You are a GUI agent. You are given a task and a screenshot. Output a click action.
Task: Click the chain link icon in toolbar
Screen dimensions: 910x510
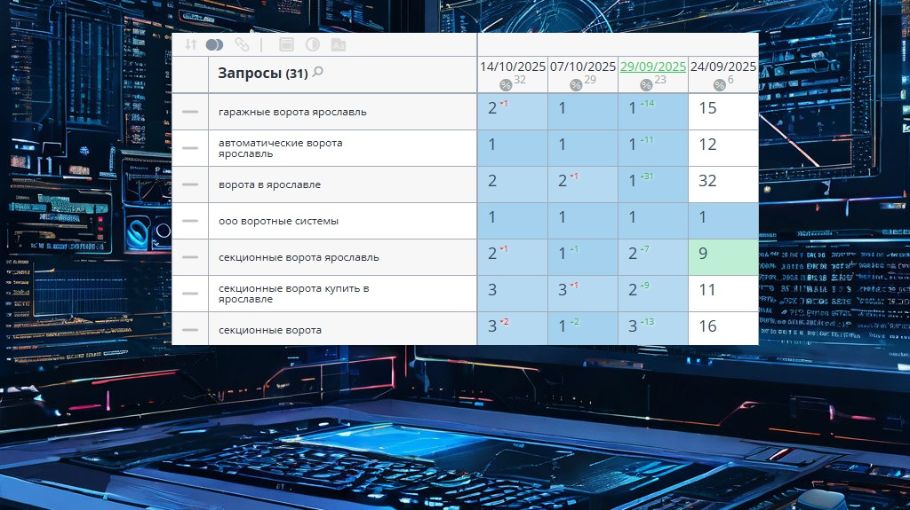242,45
